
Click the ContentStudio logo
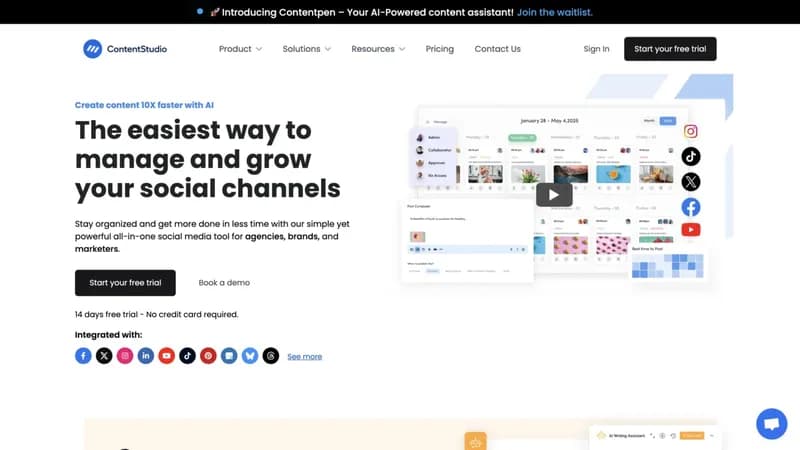pos(125,49)
